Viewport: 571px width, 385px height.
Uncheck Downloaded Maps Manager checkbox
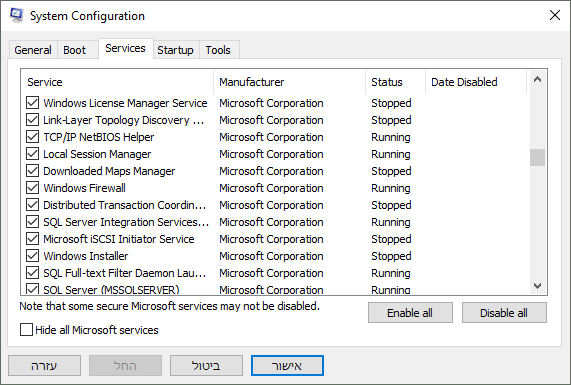click(x=32, y=171)
